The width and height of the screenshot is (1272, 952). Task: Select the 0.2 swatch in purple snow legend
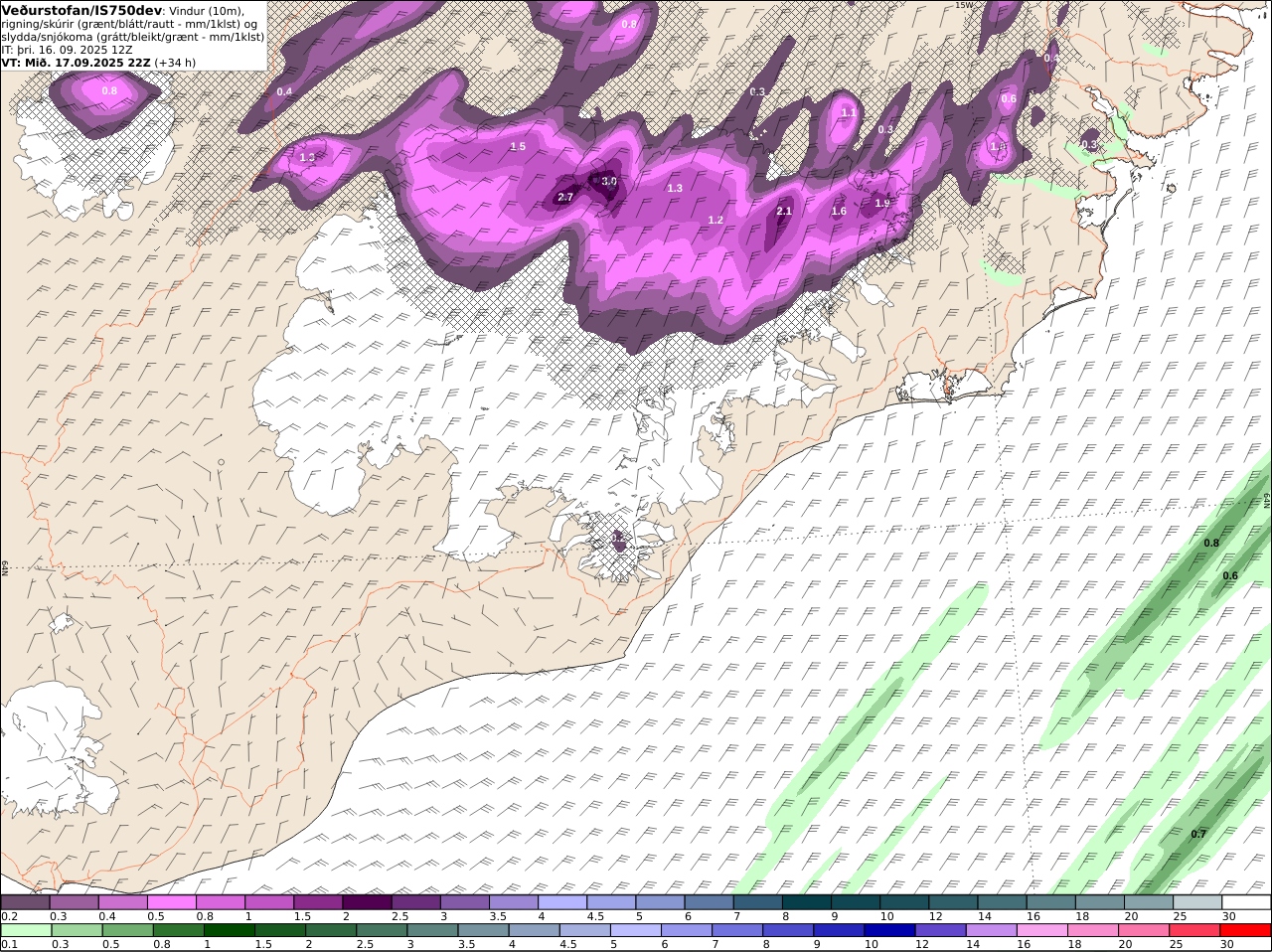point(25,902)
